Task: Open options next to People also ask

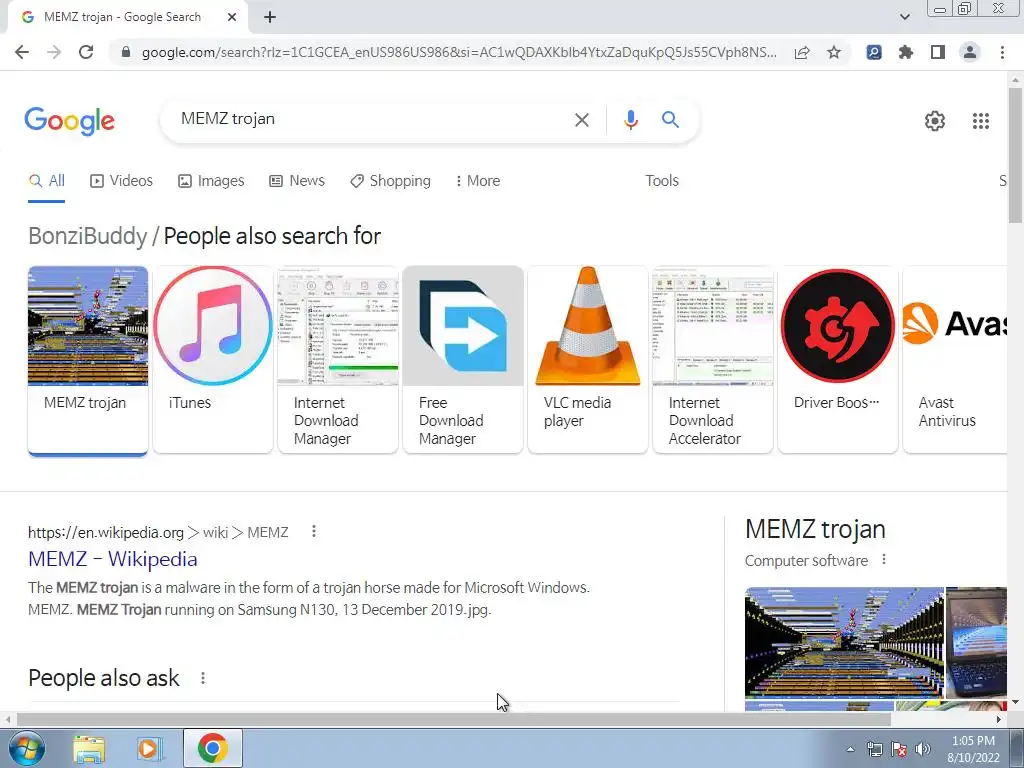Action: coord(202,678)
